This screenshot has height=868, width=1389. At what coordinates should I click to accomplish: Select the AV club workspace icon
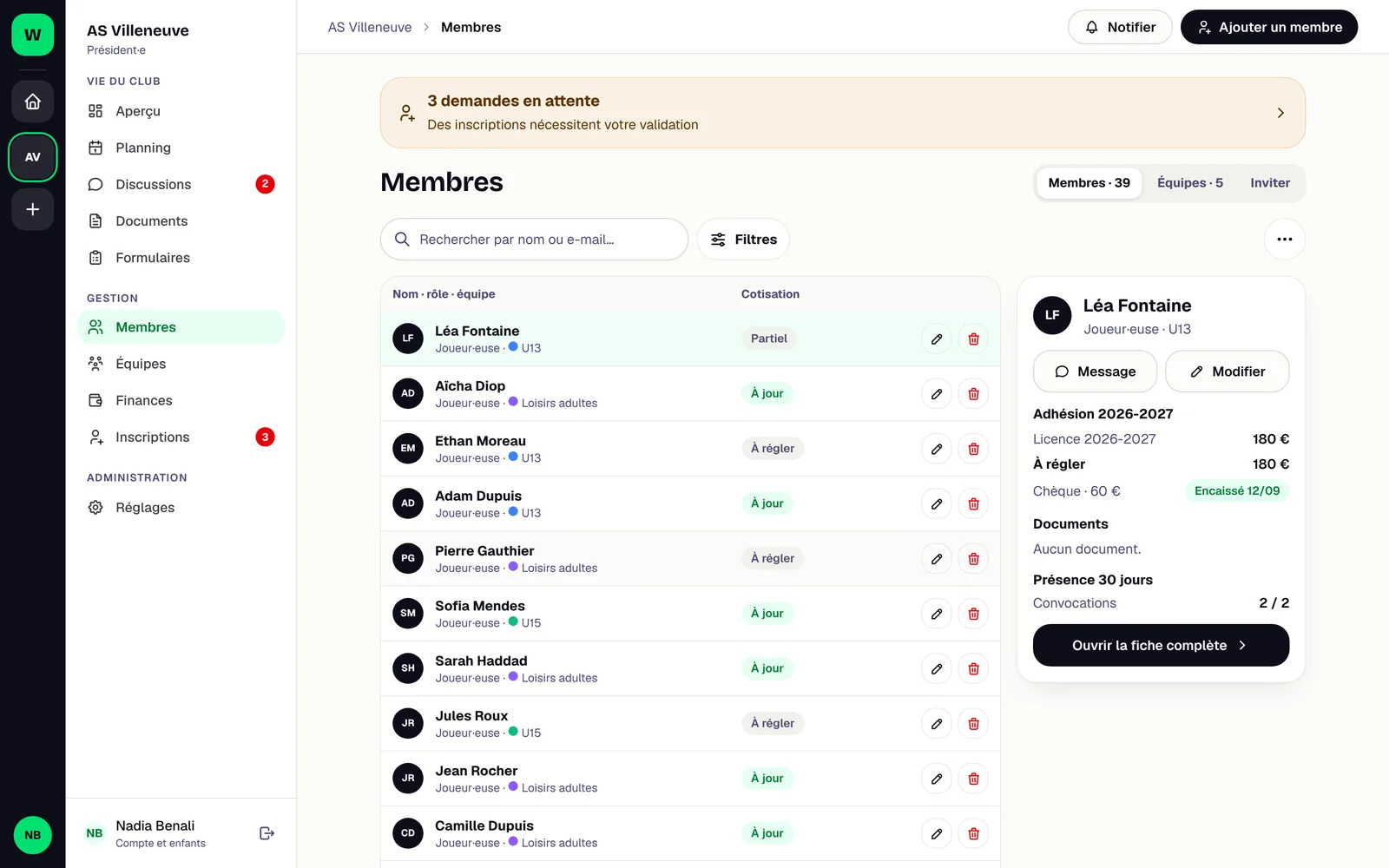pos(33,157)
